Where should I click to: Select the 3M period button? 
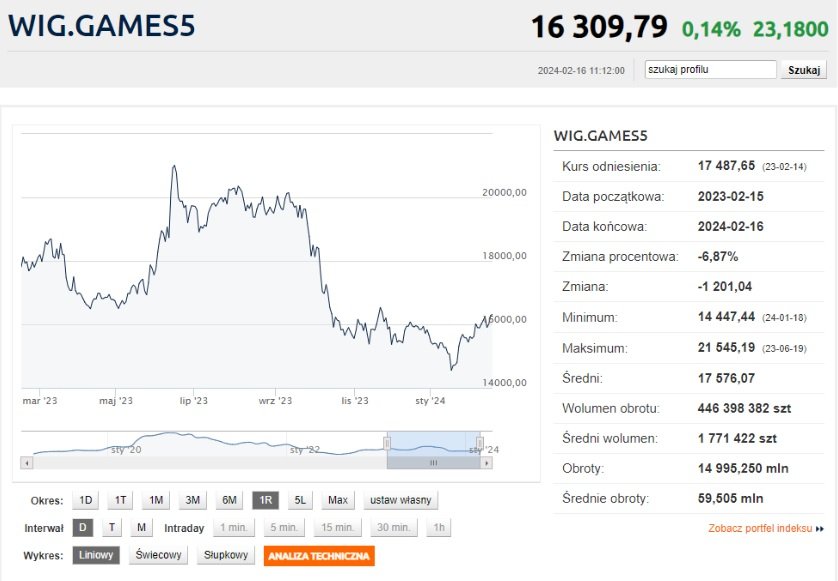(x=193, y=500)
